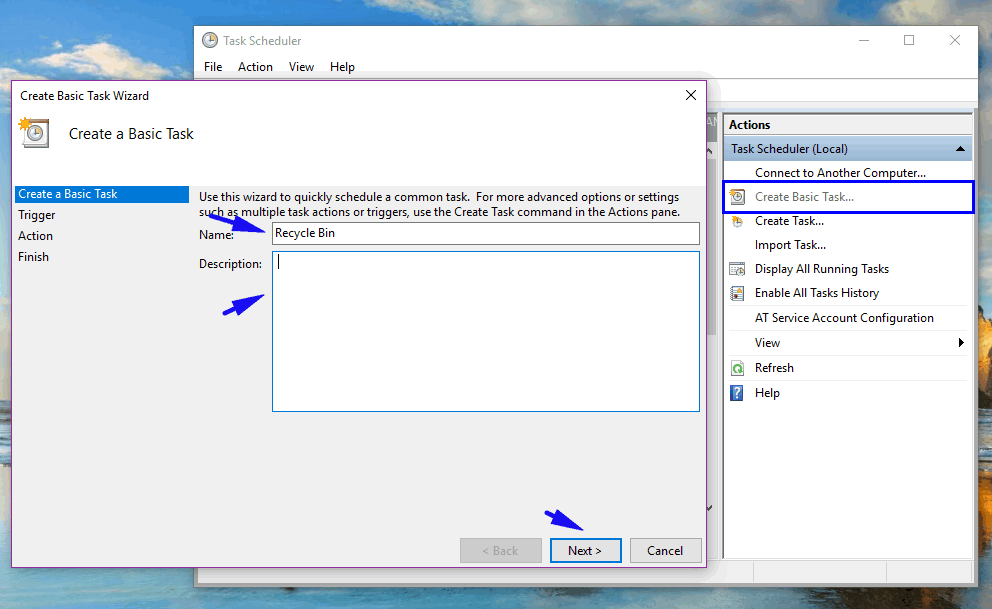The image size is (992, 609).
Task: Click the Next button
Action: (x=585, y=551)
